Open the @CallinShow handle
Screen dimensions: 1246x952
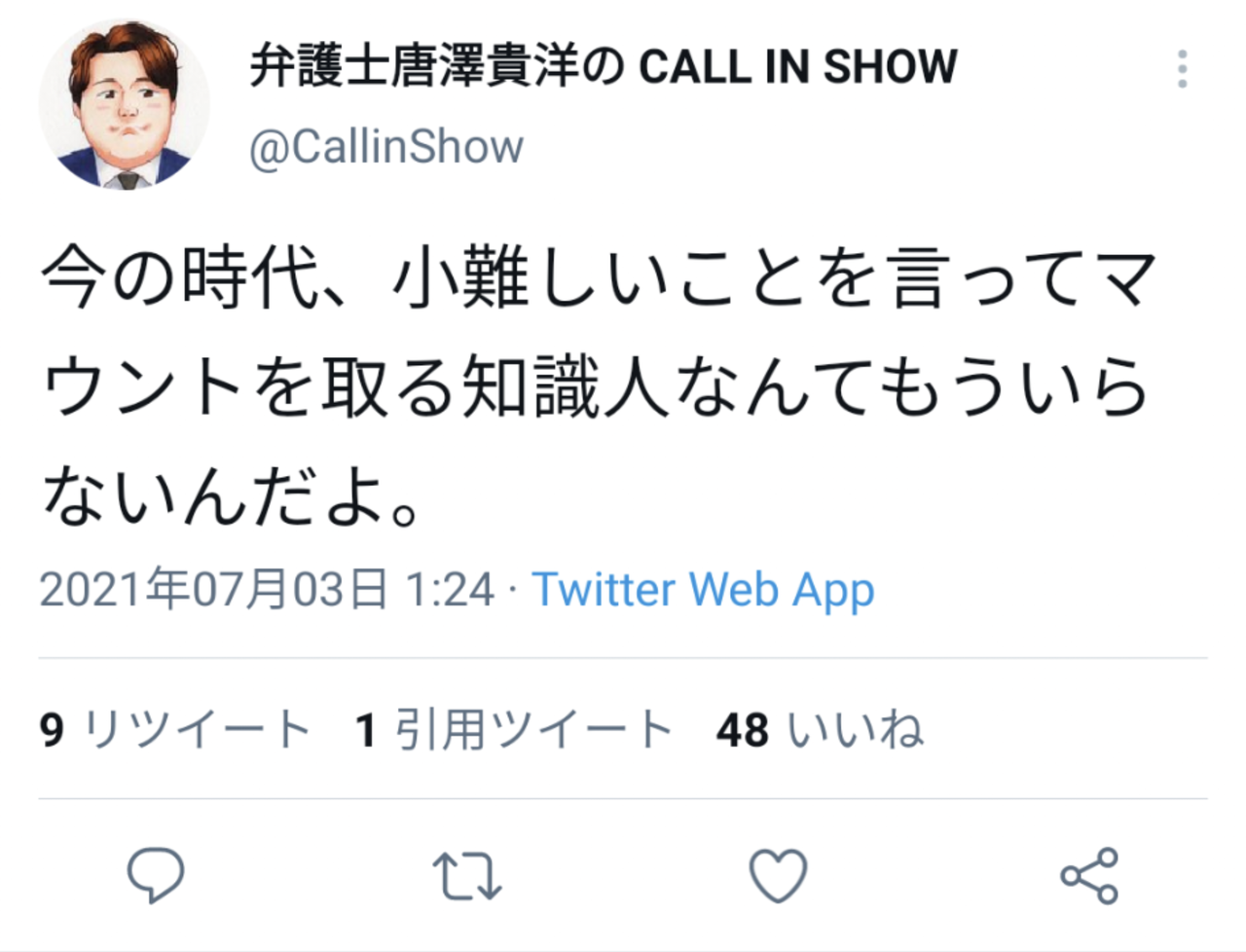(386, 147)
